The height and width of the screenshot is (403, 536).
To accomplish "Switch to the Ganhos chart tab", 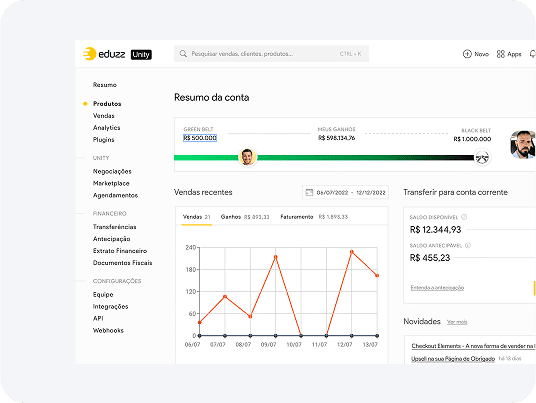I will click(x=245, y=217).
